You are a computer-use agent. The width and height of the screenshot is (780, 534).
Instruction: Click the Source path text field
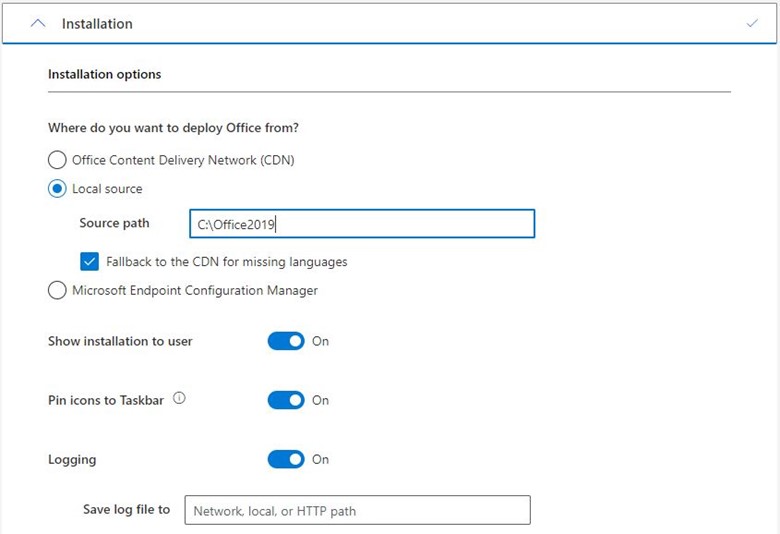(x=362, y=223)
